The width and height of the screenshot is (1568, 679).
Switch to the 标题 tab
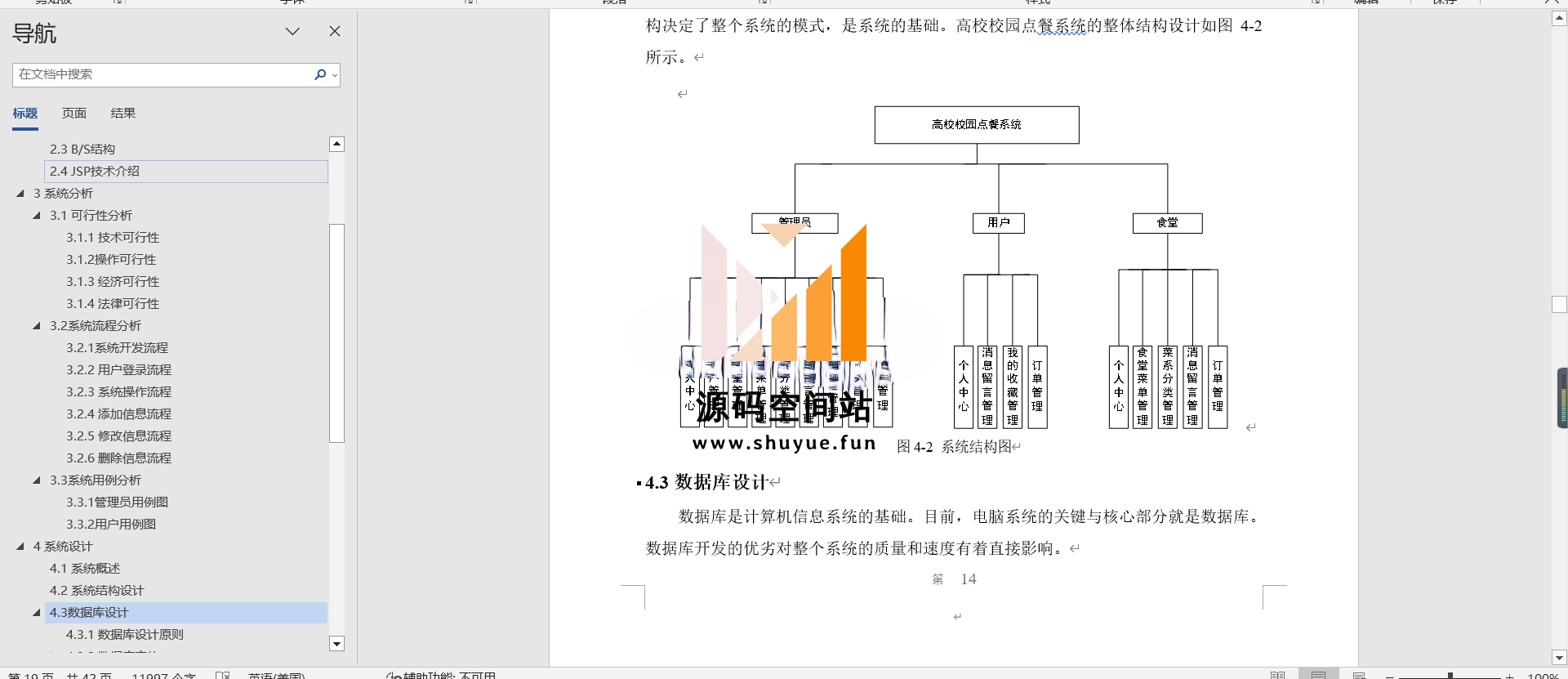[25, 114]
